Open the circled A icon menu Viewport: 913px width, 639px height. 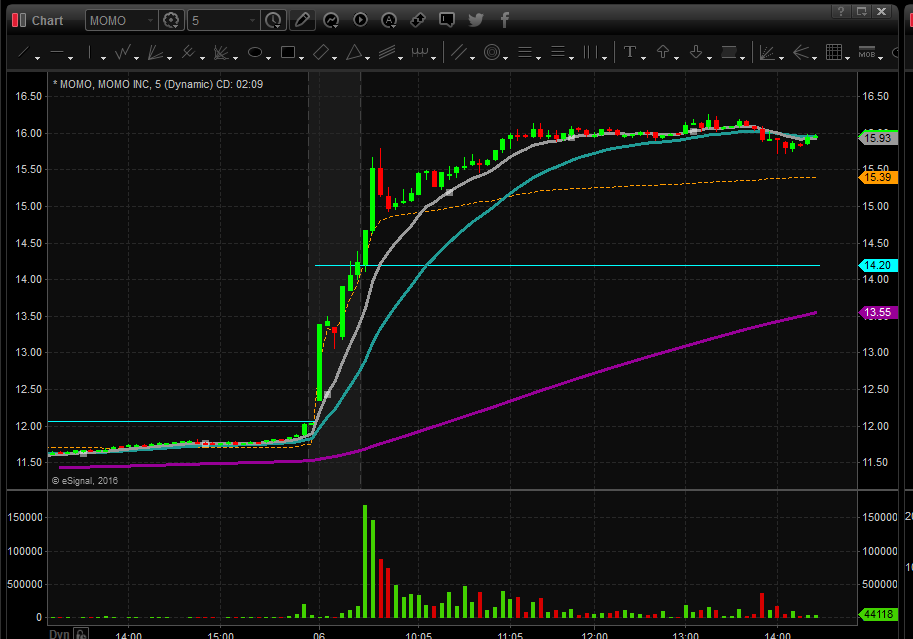coord(388,20)
